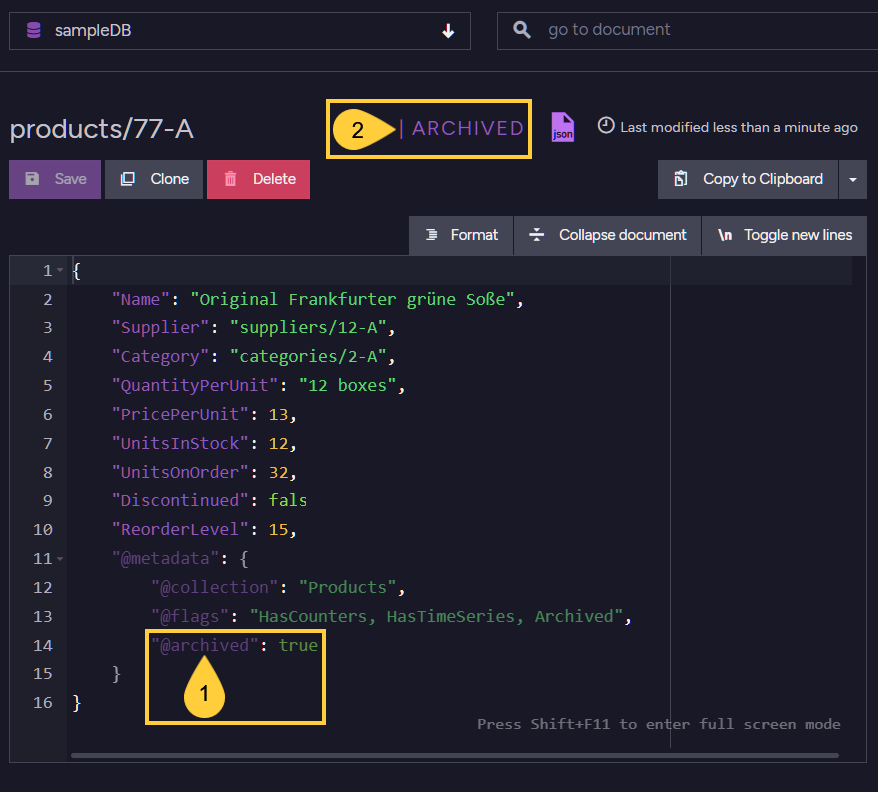
Task: Click the PricePerUnit value 13
Action: click(278, 414)
